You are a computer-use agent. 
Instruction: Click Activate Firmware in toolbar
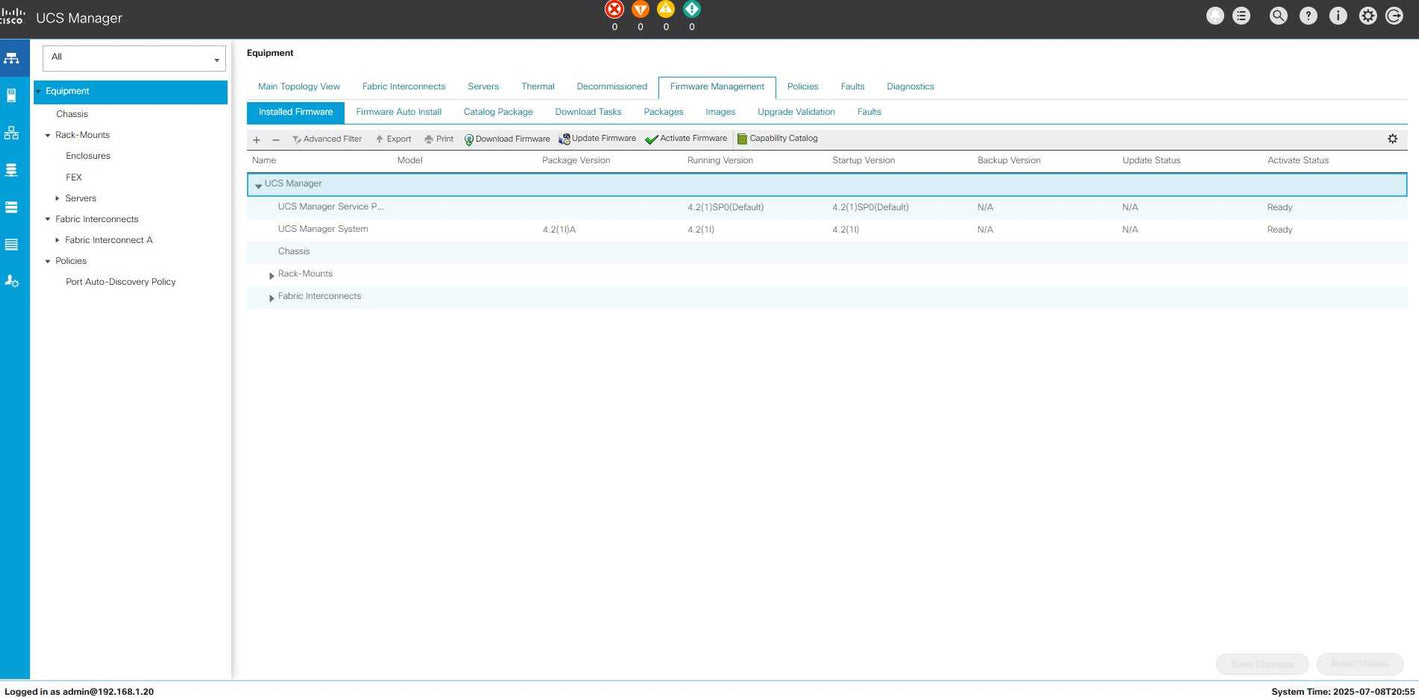[x=686, y=139]
